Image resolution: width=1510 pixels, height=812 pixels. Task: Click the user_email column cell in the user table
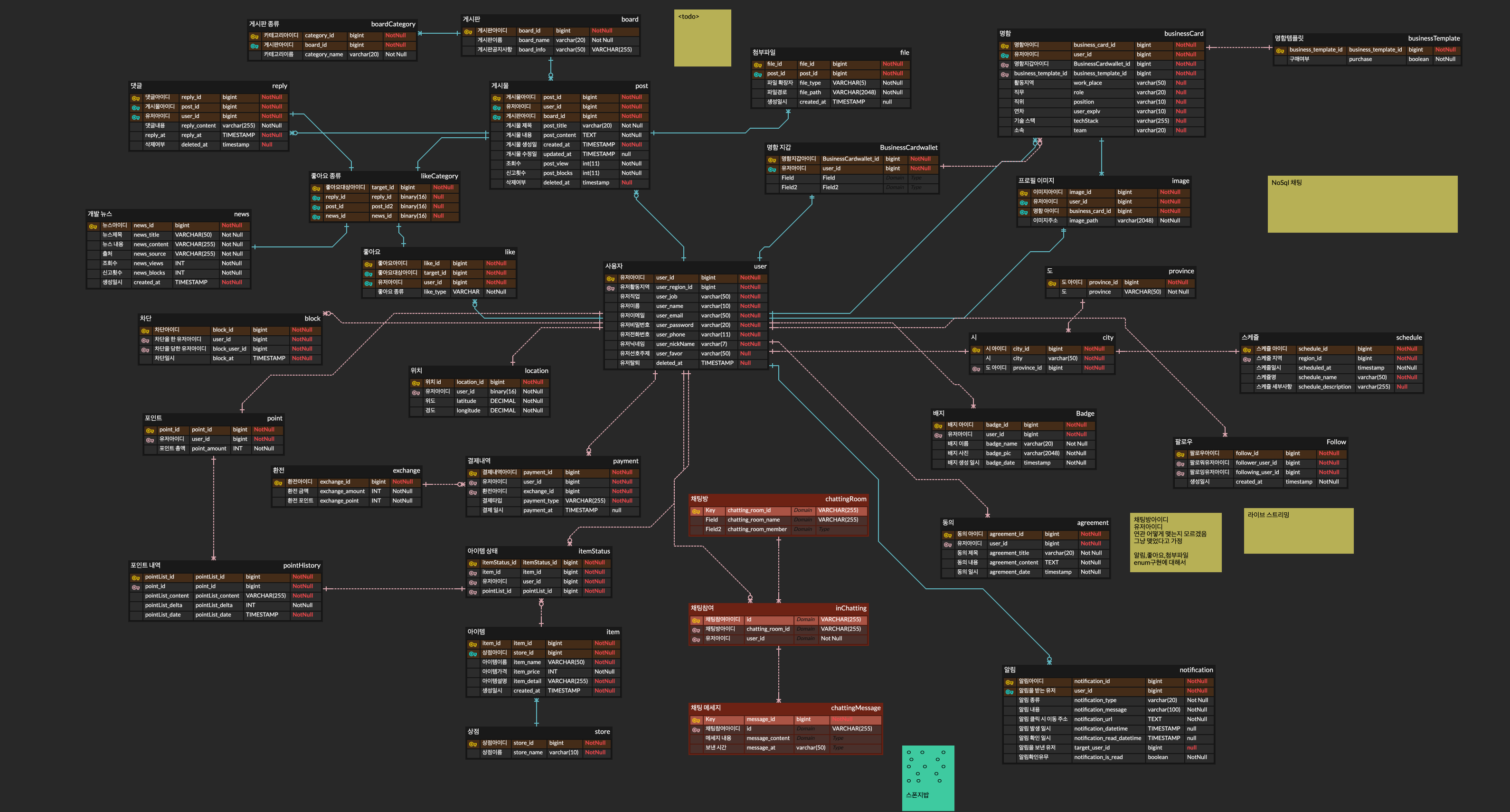point(669,315)
